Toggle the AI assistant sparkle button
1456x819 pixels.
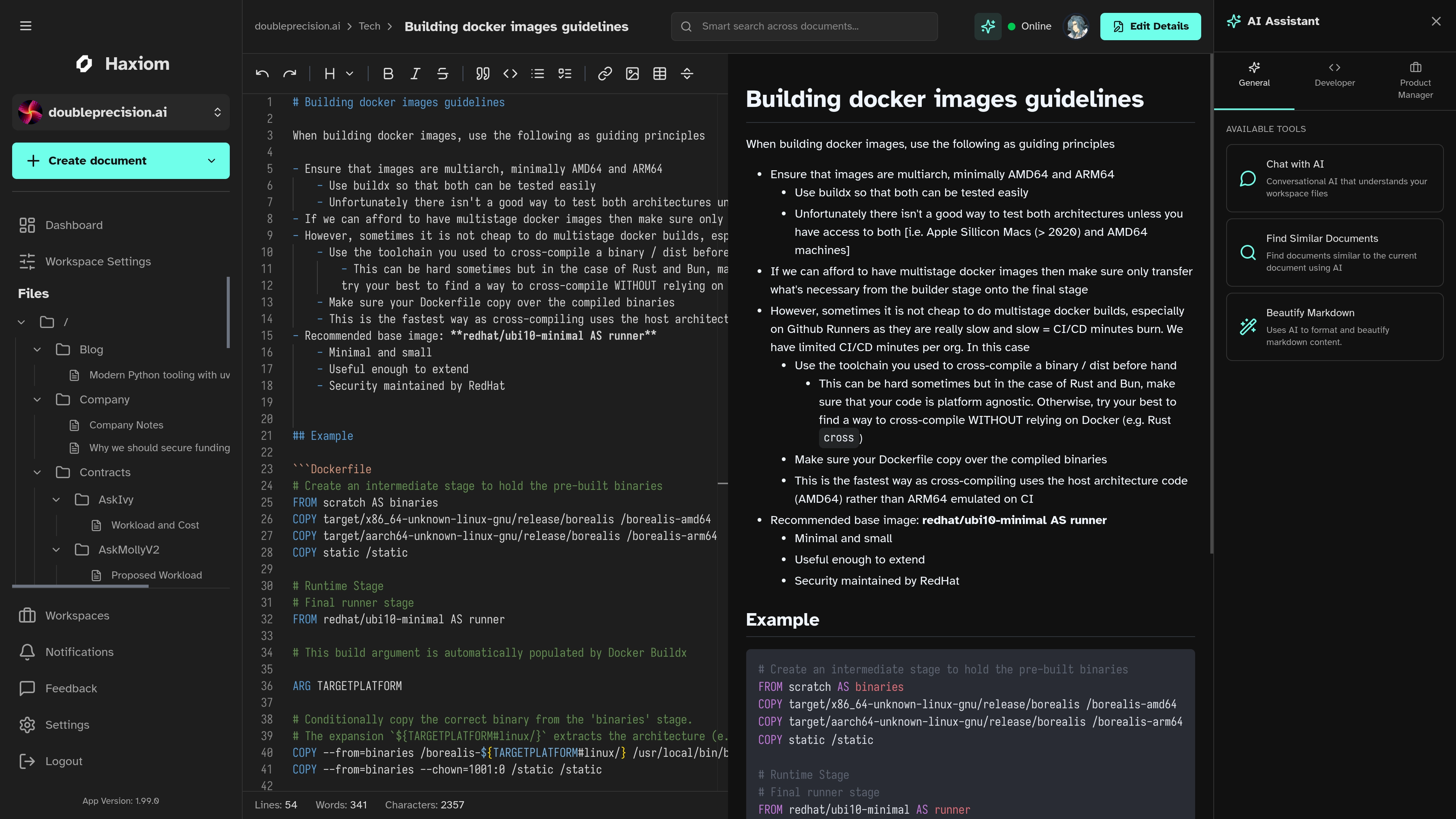tap(987, 27)
